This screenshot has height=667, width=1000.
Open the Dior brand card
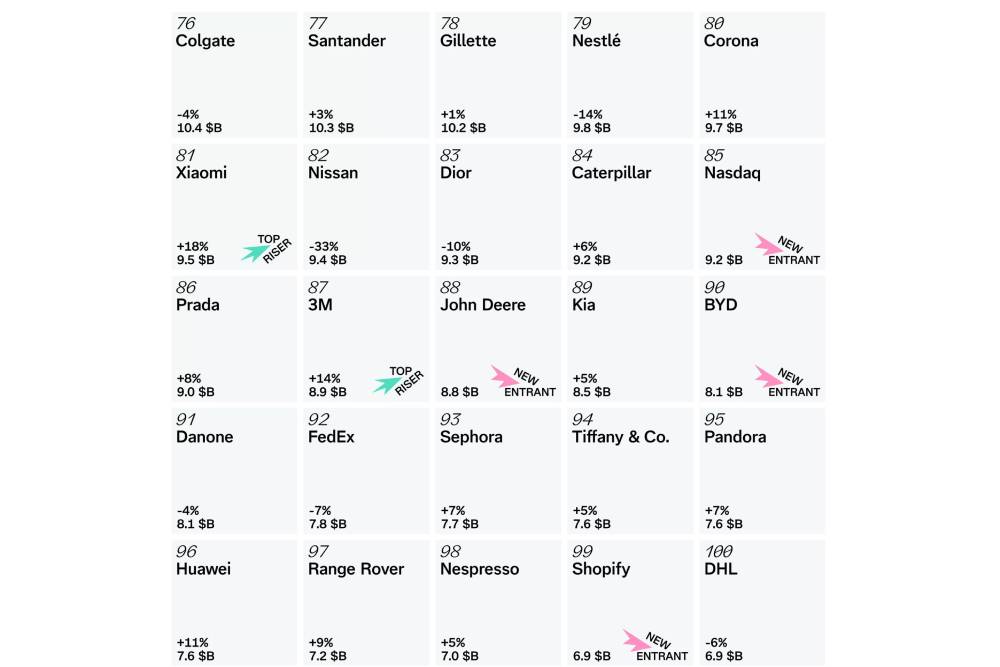[498, 207]
